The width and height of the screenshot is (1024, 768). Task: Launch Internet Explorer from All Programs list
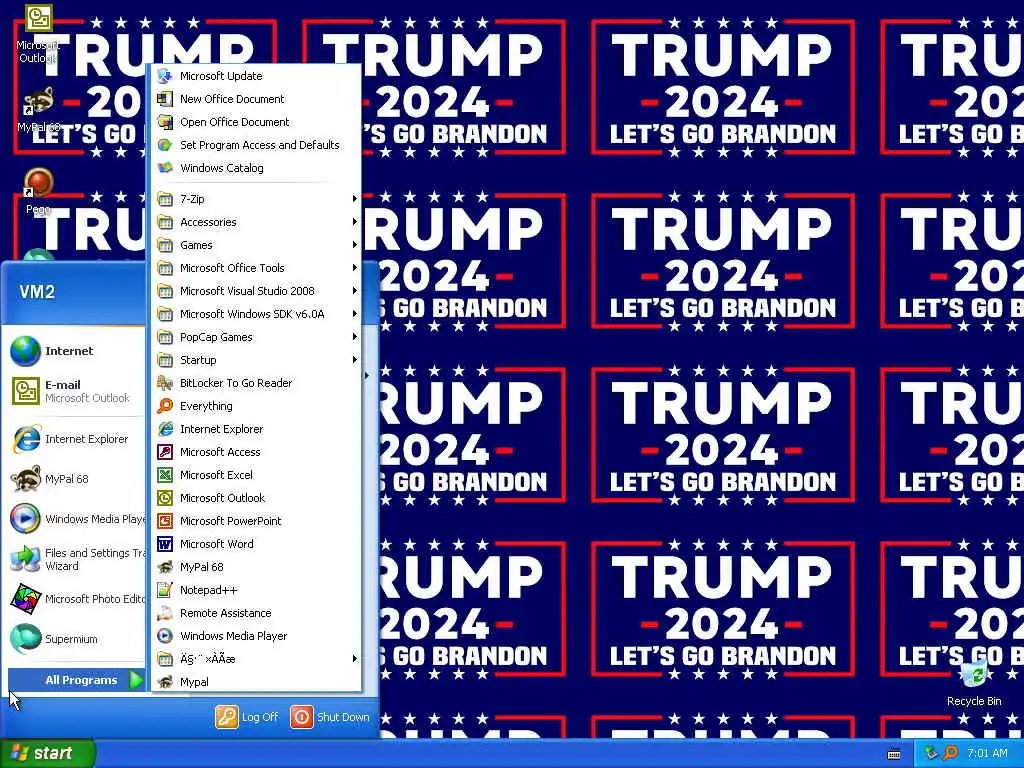click(x=256, y=429)
